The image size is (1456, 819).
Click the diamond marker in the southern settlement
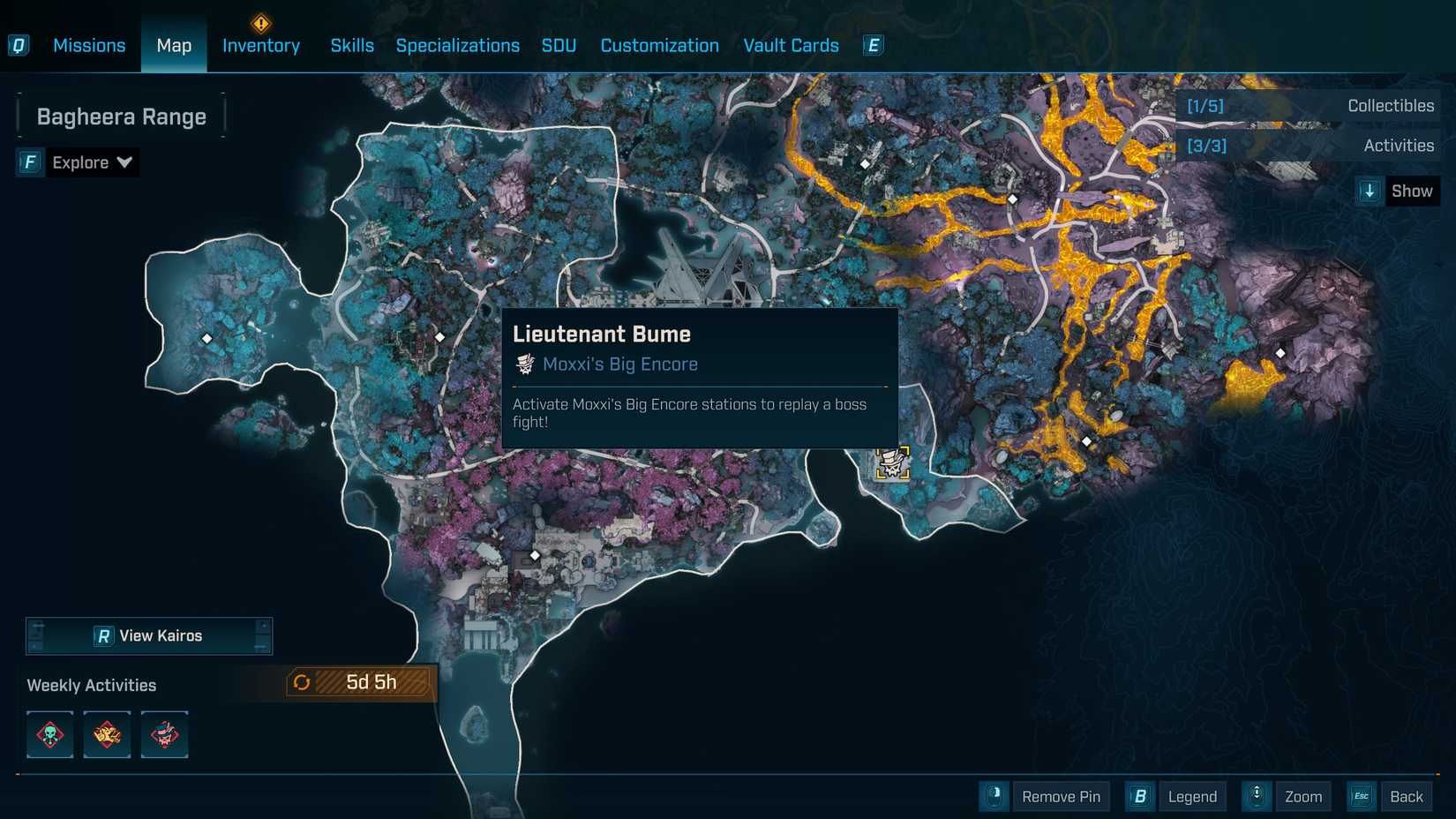point(535,555)
